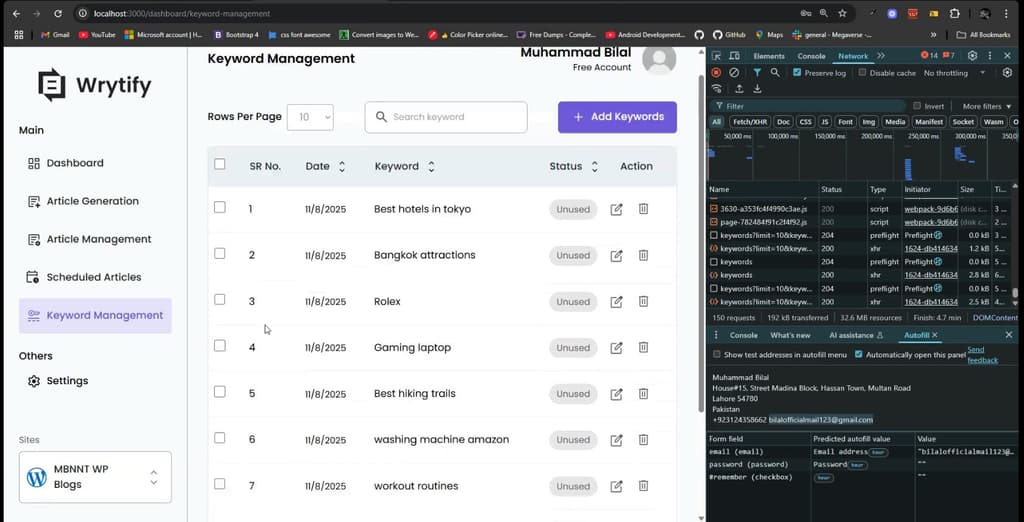Enable the Disable cache option
The height and width of the screenshot is (522, 1024).
pyautogui.click(x=862, y=73)
